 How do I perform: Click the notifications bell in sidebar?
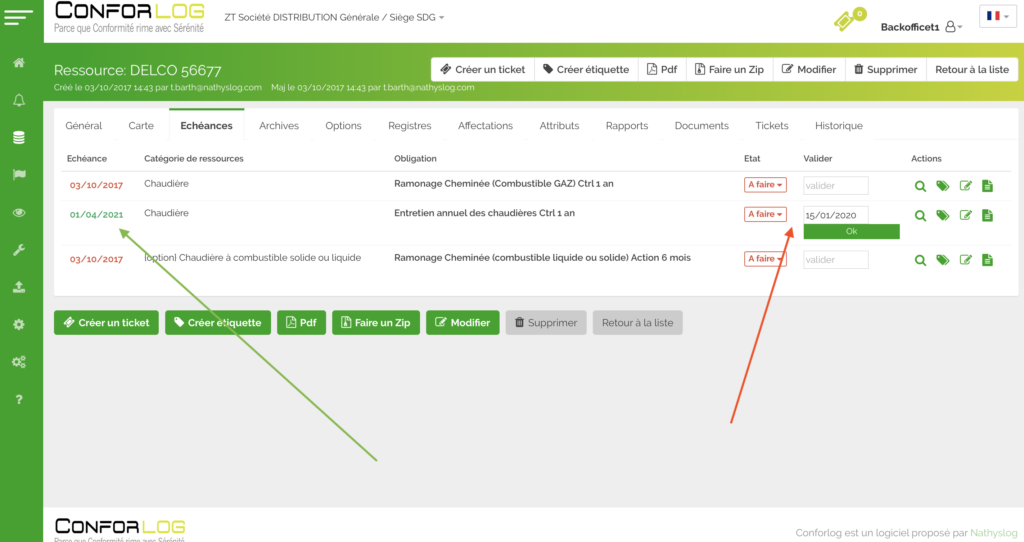(19, 100)
